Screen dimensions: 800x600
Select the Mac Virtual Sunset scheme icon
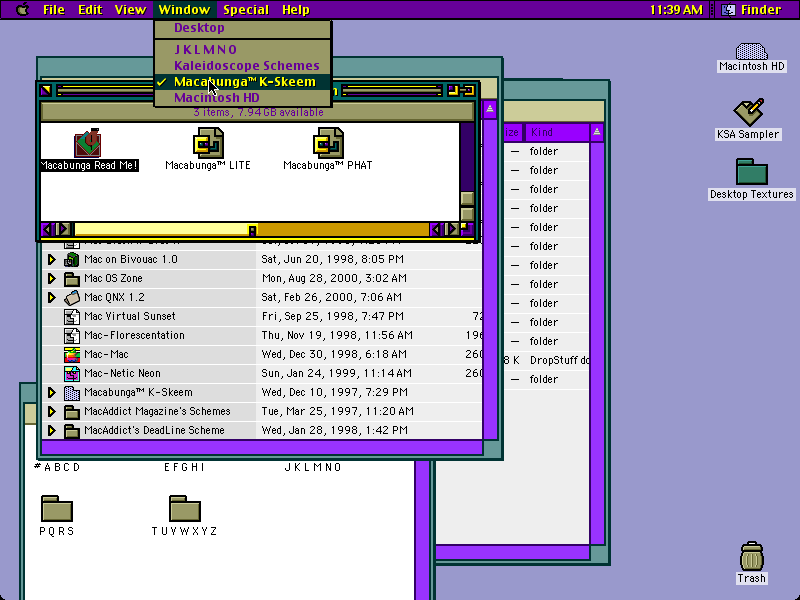click(71, 317)
